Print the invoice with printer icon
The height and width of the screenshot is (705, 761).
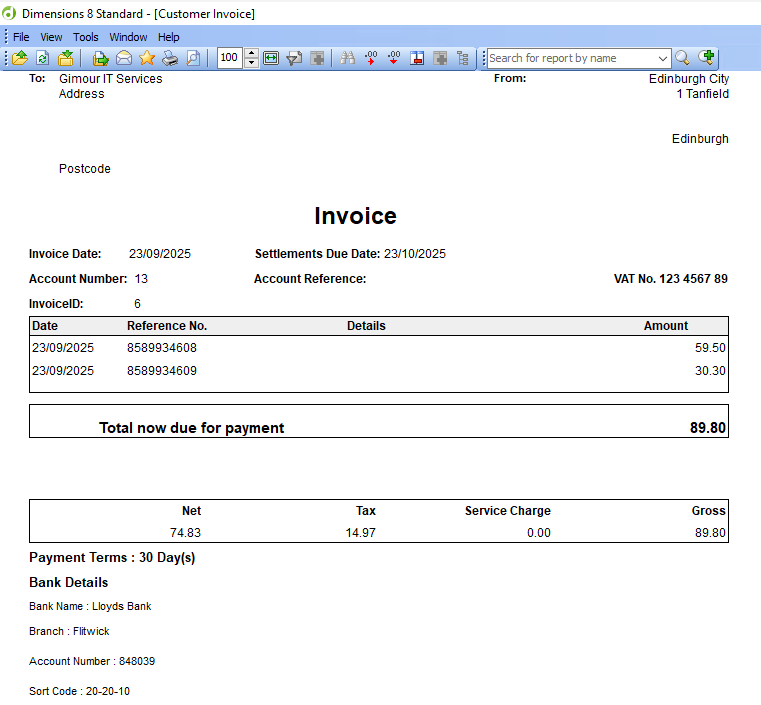[x=170, y=58]
